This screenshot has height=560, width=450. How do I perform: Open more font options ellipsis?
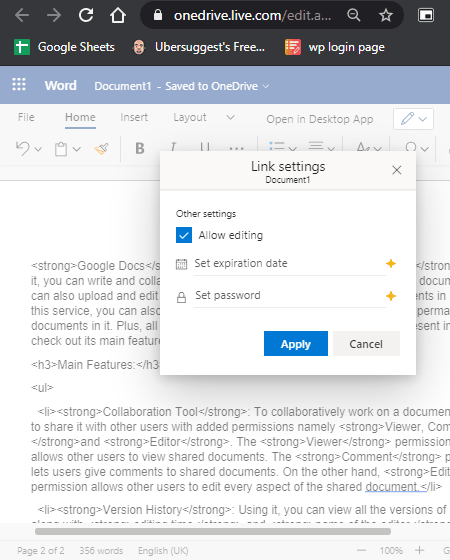point(236,148)
